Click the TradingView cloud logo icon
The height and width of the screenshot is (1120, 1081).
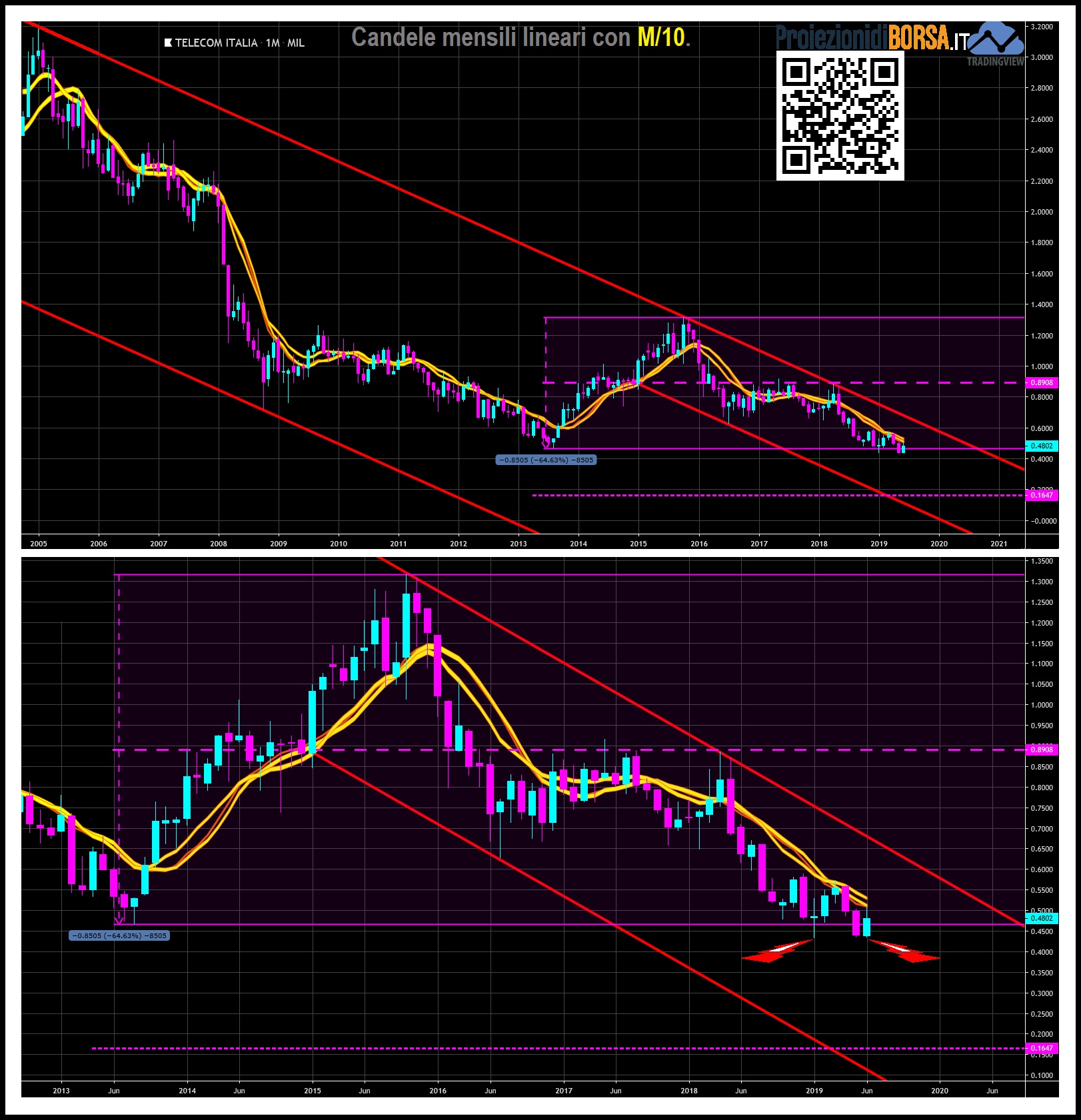996,38
